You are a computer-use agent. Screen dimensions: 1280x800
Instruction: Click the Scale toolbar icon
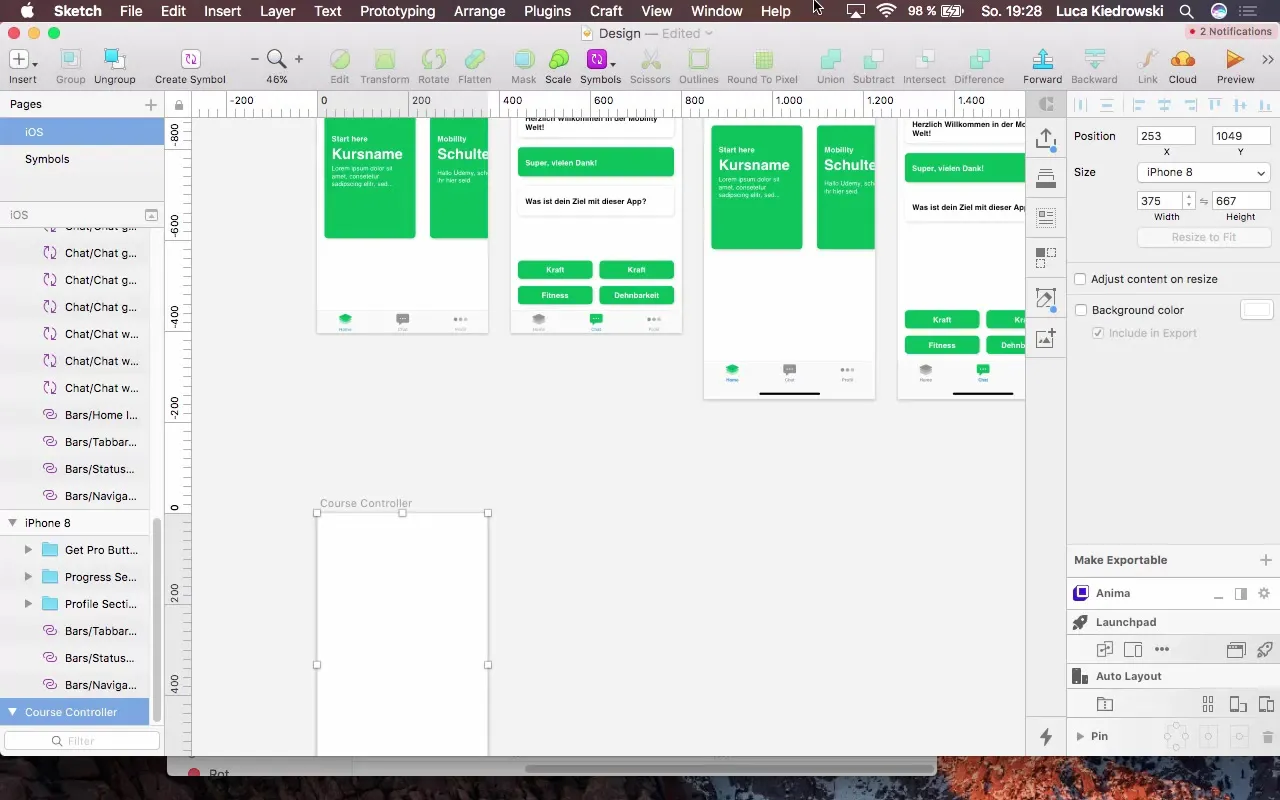pos(558,60)
